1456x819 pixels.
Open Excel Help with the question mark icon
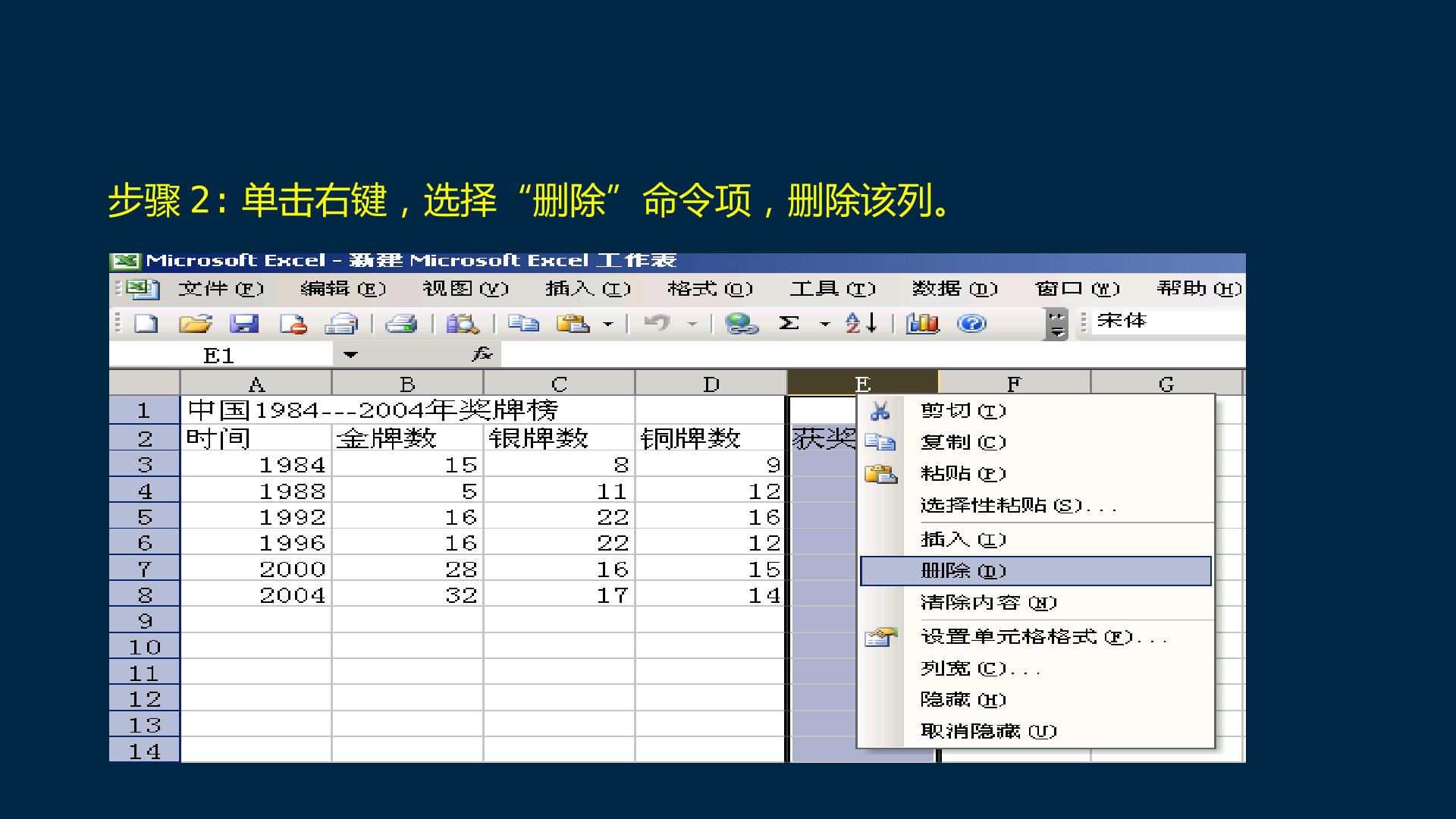(x=971, y=324)
